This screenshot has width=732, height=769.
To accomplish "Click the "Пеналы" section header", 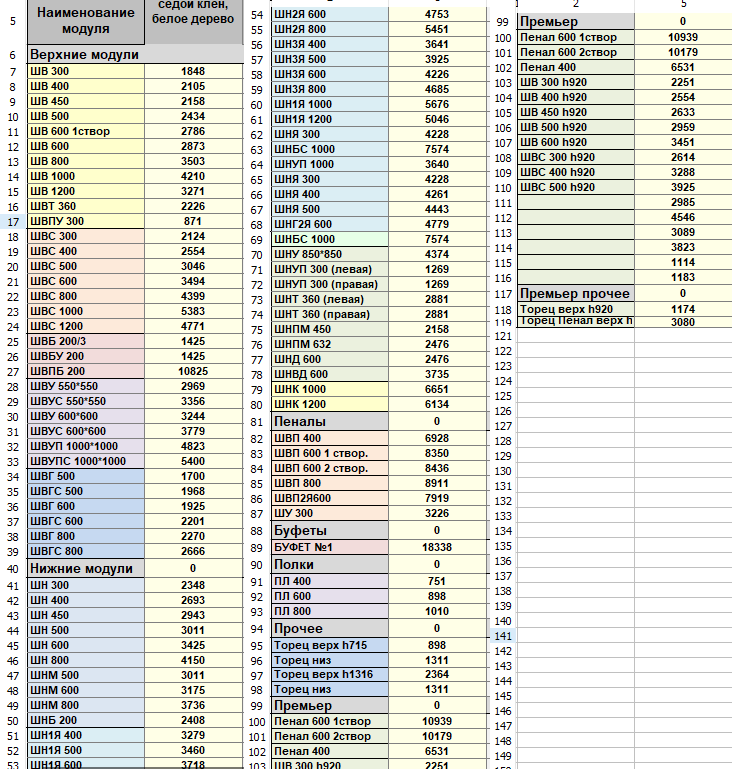I will tap(330, 421).
